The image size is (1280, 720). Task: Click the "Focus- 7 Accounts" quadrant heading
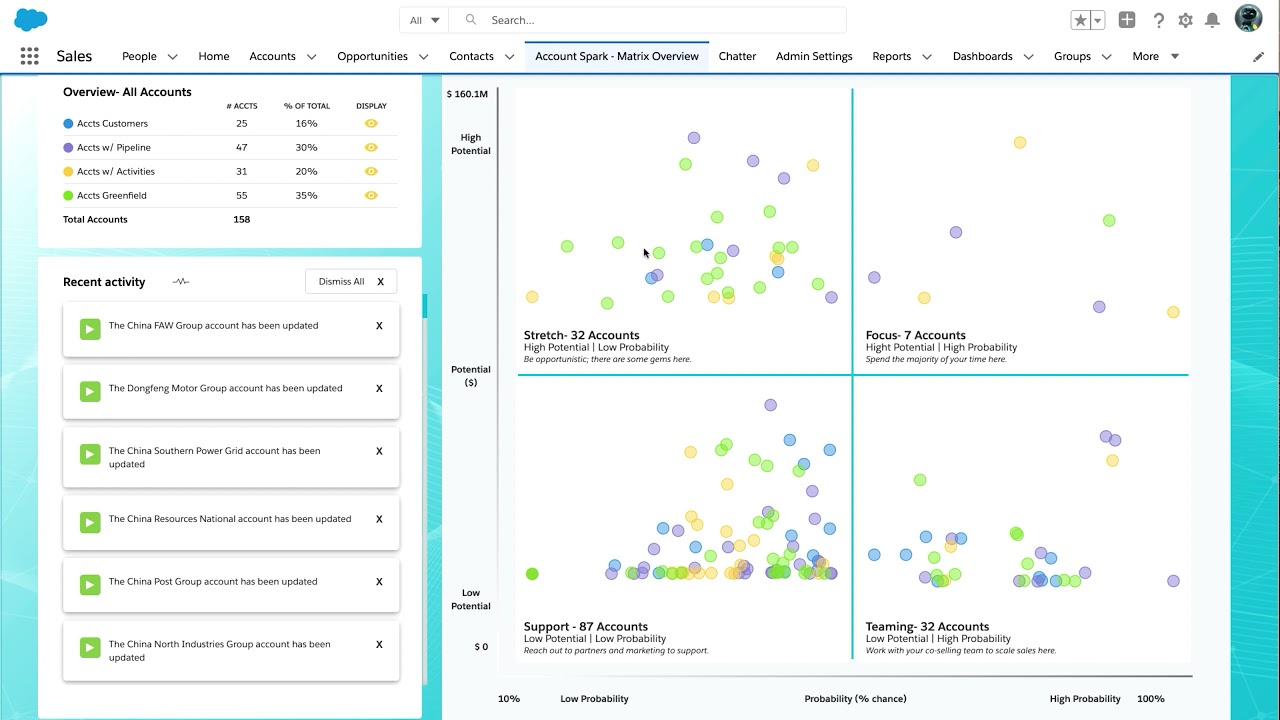coord(916,336)
